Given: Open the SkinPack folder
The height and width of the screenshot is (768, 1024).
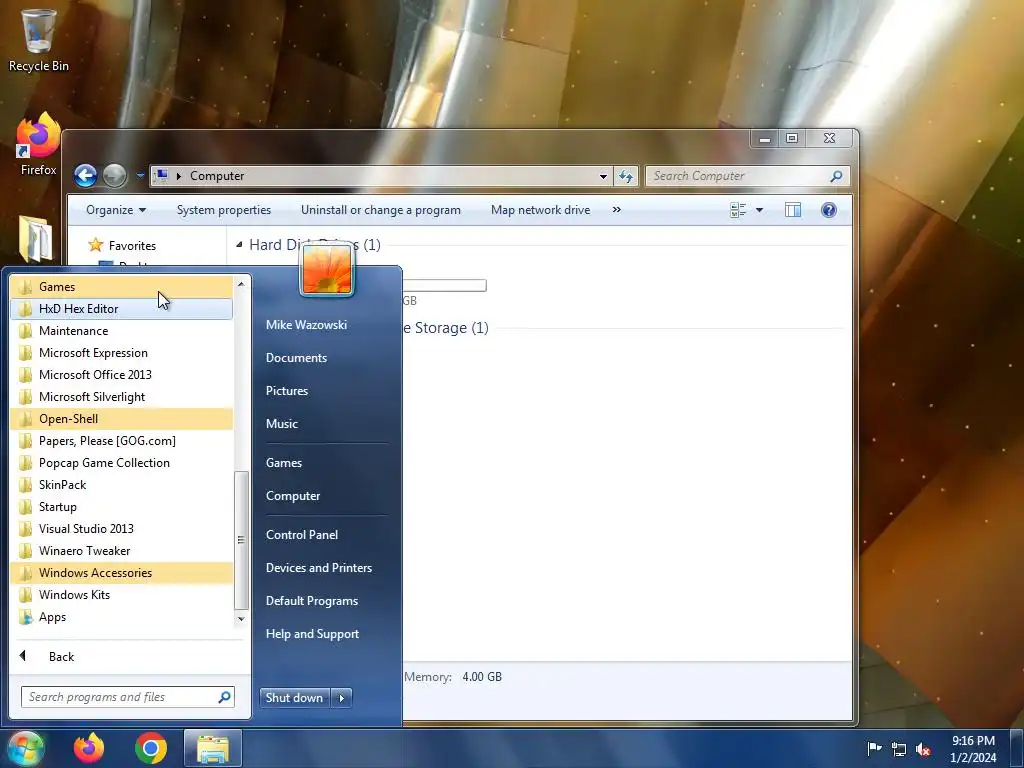Looking at the screenshot, I should pos(121,485).
